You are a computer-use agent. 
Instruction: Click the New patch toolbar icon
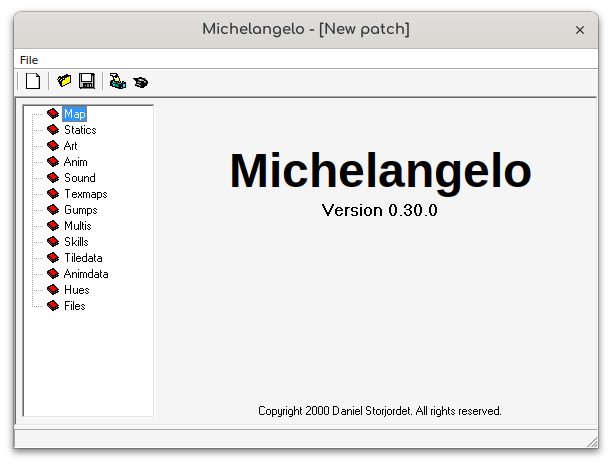click(x=33, y=81)
